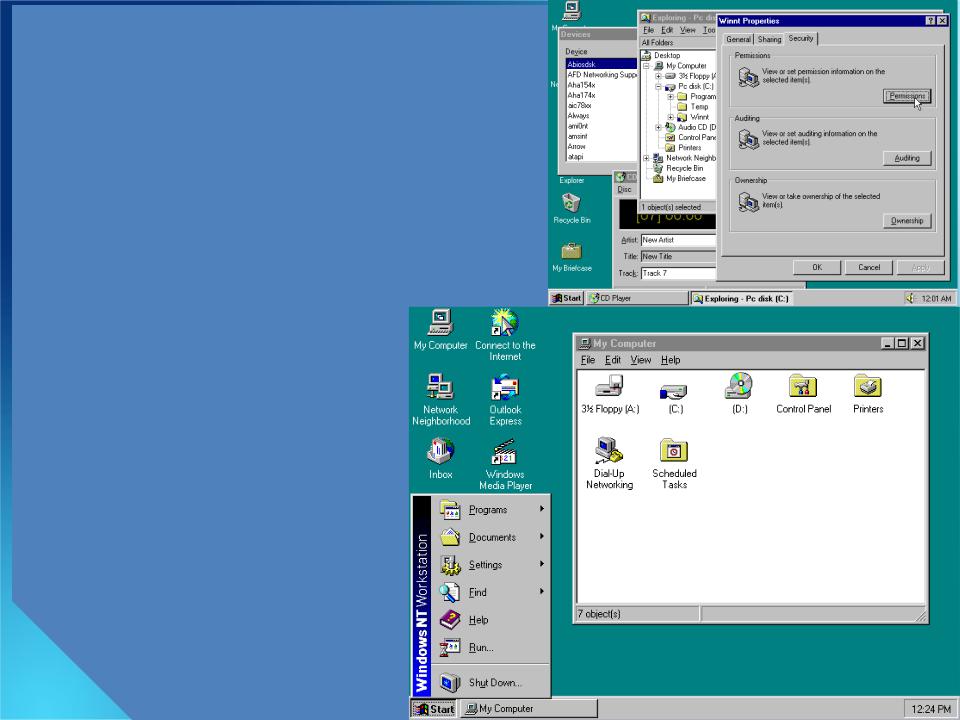Select the Security tab in Winnt Properties
Viewport: 960px width, 720px height.
[800, 38]
